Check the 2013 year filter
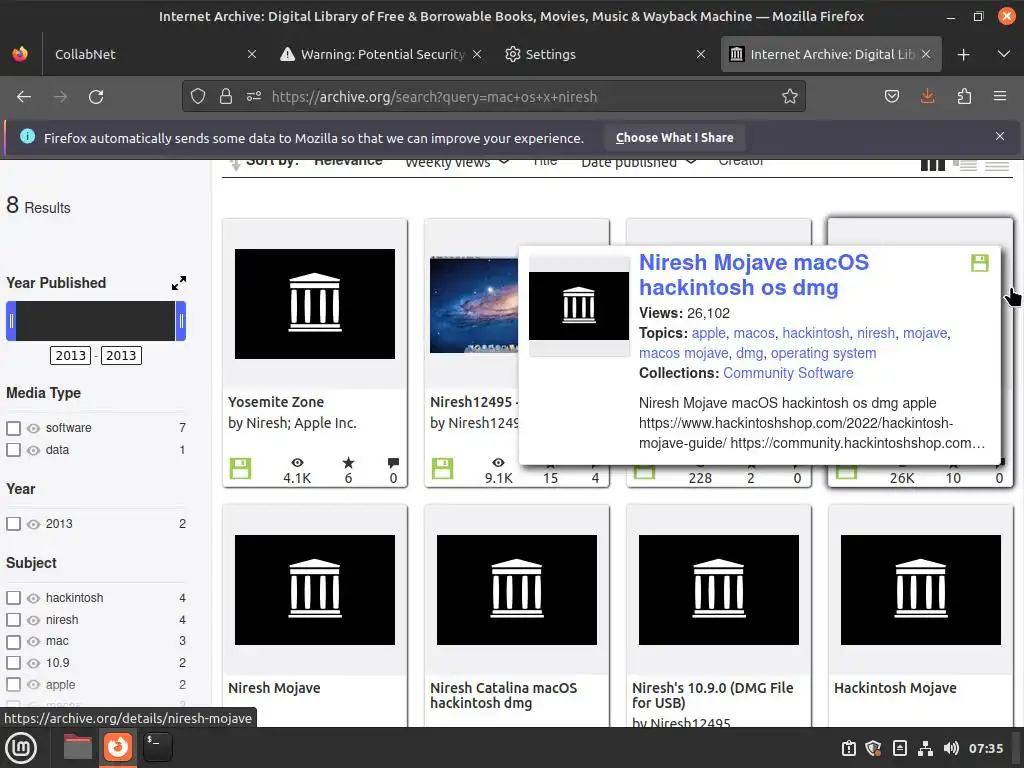1024x768 pixels. click(x=13, y=524)
